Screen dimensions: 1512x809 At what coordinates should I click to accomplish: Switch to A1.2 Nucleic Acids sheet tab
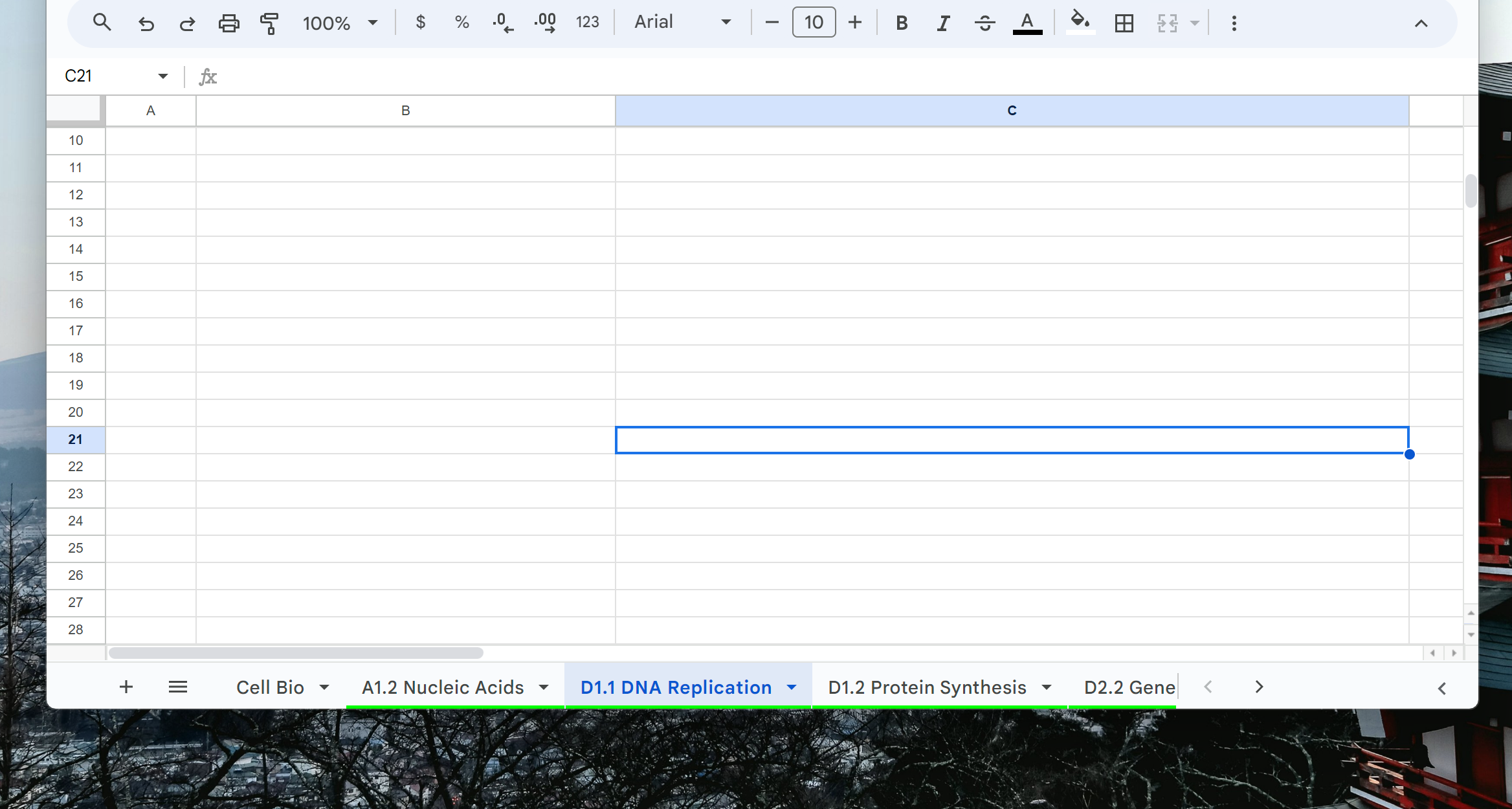443,687
